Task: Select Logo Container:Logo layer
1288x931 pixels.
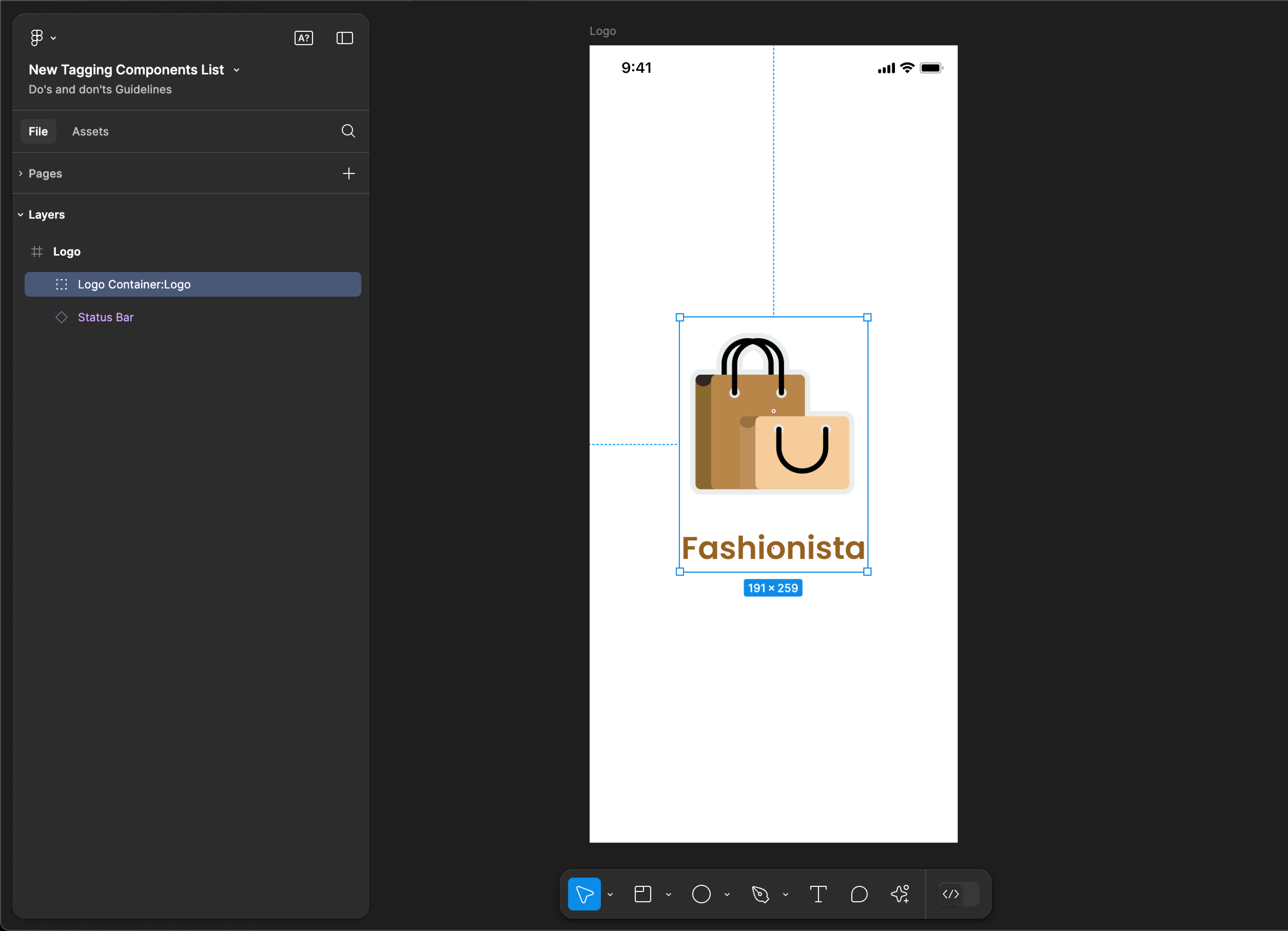Action: click(192, 284)
